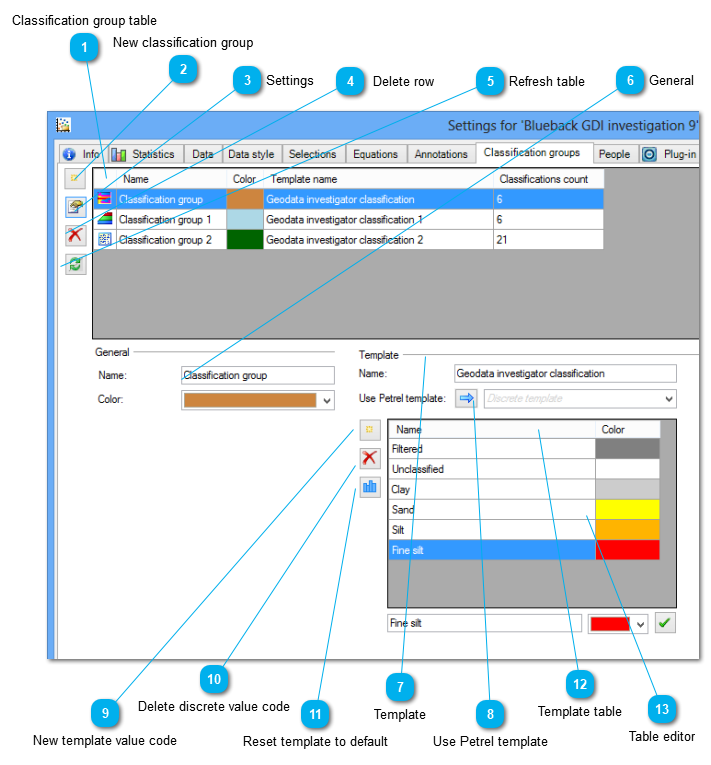Switch to the Statistics tab

[x=146, y=154]
